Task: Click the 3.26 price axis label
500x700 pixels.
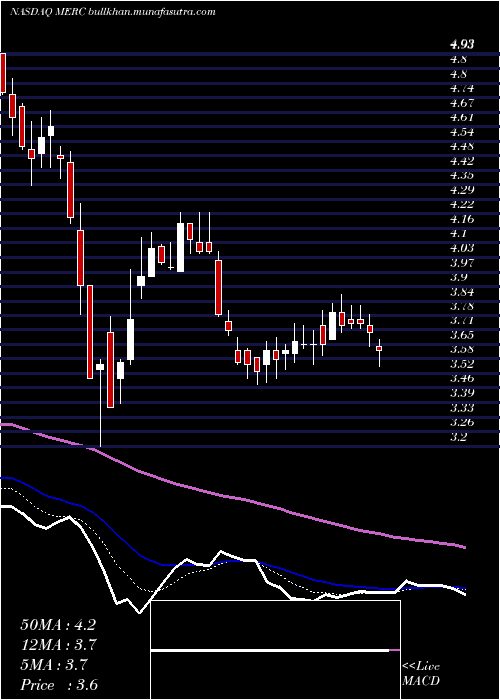Action: [x=462, y=421]
